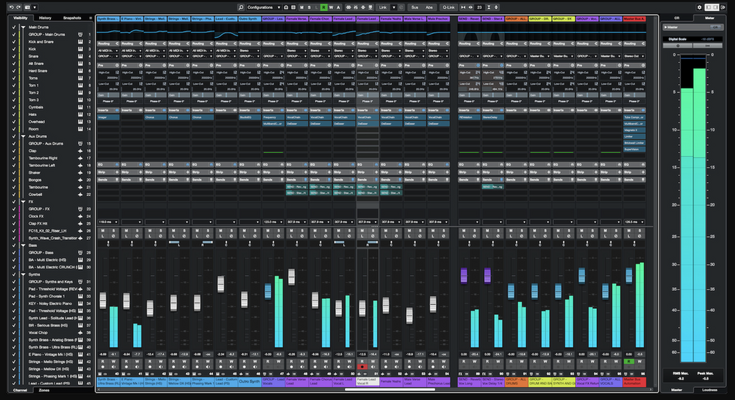Click the number field showing 23 in toolbar
The height and width of the screenshot is (400, 735).
[479, 8]
